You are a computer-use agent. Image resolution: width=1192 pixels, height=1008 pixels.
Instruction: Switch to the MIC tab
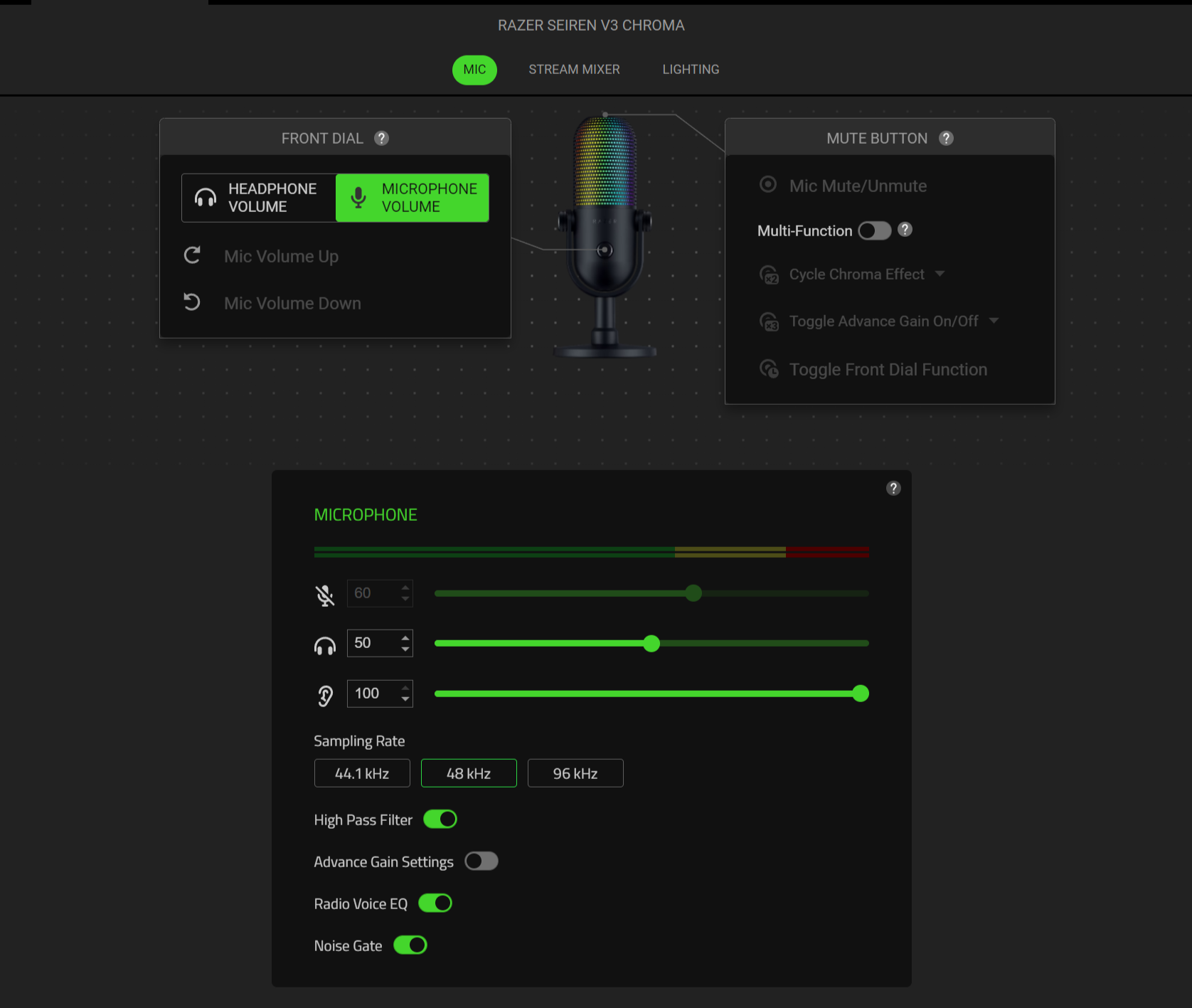[x=474, y=70]
